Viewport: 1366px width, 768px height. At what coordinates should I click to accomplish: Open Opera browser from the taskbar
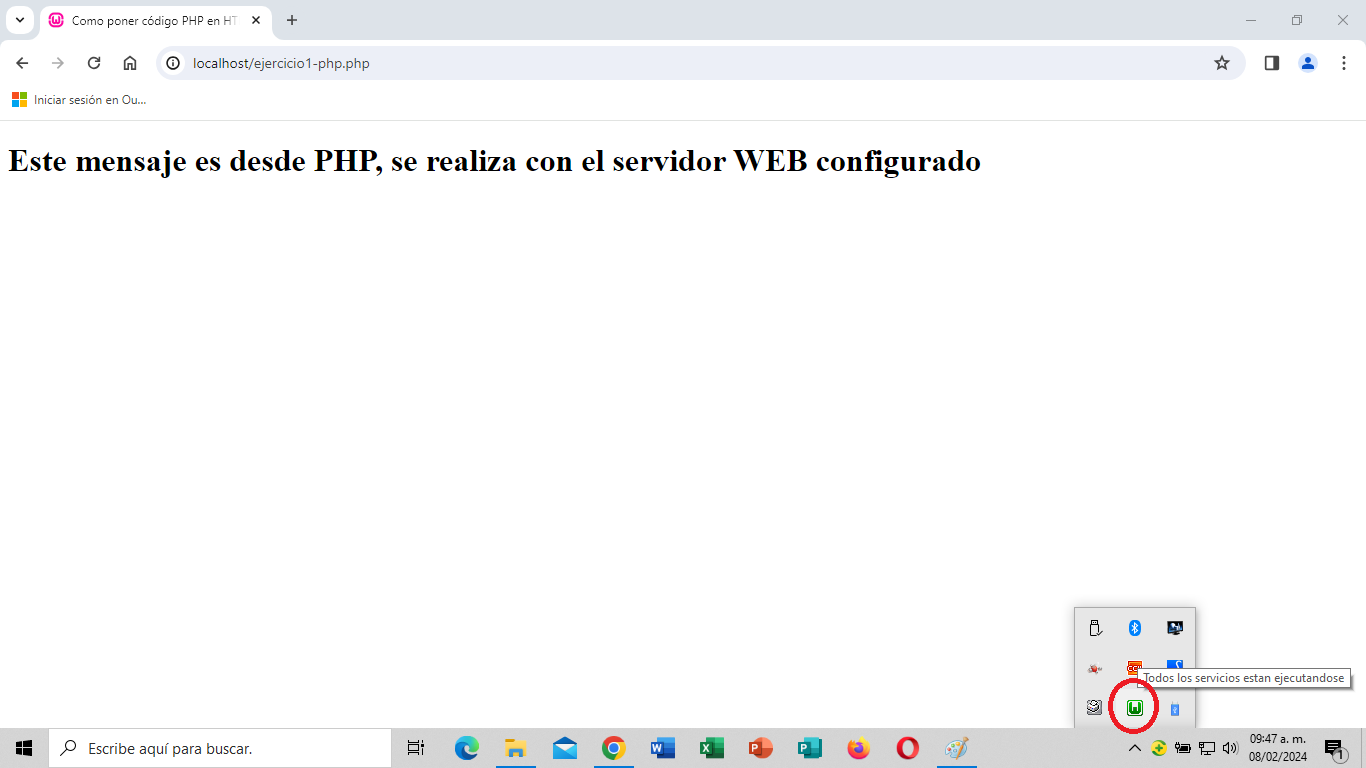tap(907, 748)
